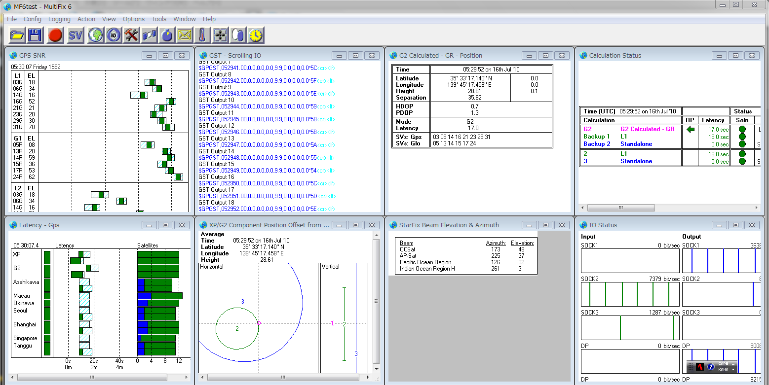
Task: Click the blue stopwatch toolbar icon
Action: [x=167, y=35]
